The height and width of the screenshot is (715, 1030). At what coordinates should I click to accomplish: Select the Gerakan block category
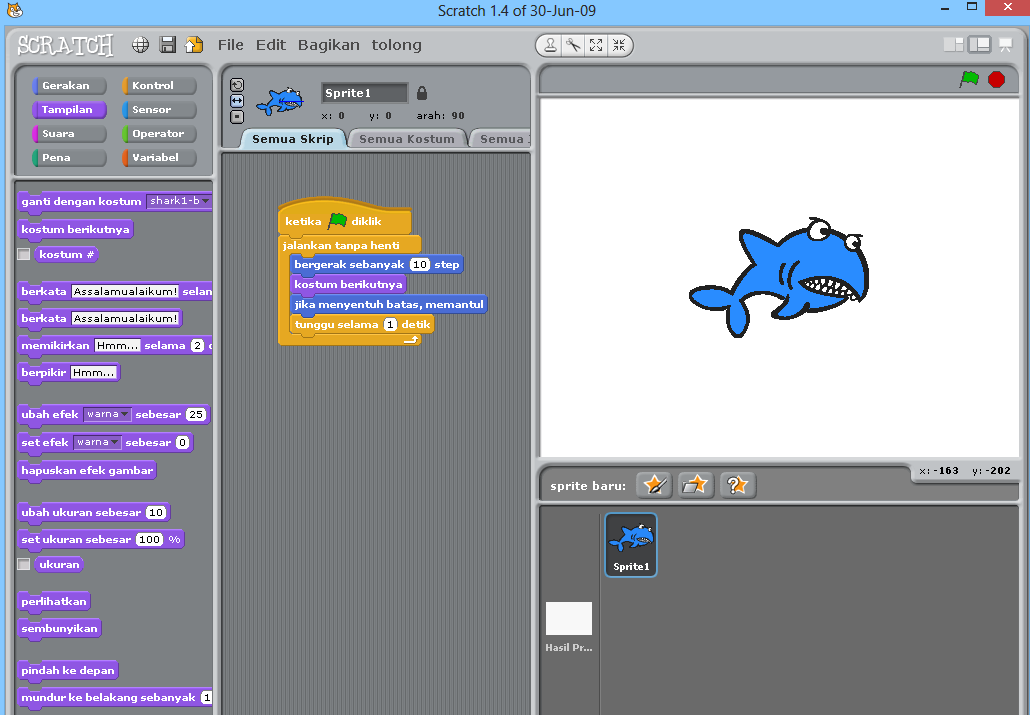click(68, 85)
